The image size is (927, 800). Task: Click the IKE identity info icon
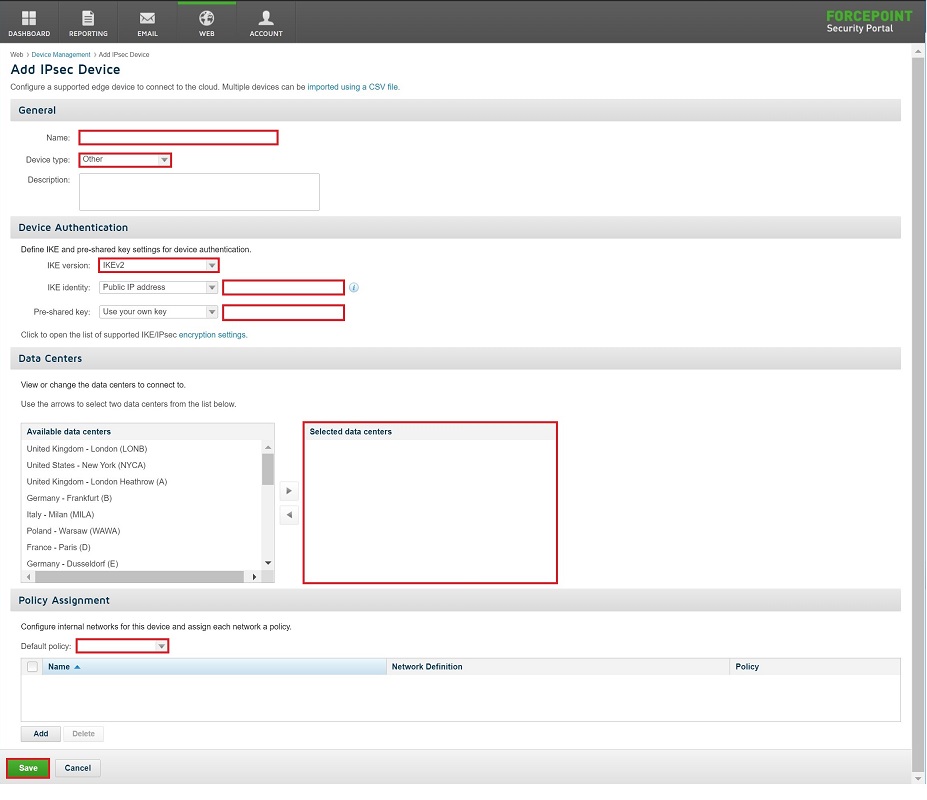354,288
